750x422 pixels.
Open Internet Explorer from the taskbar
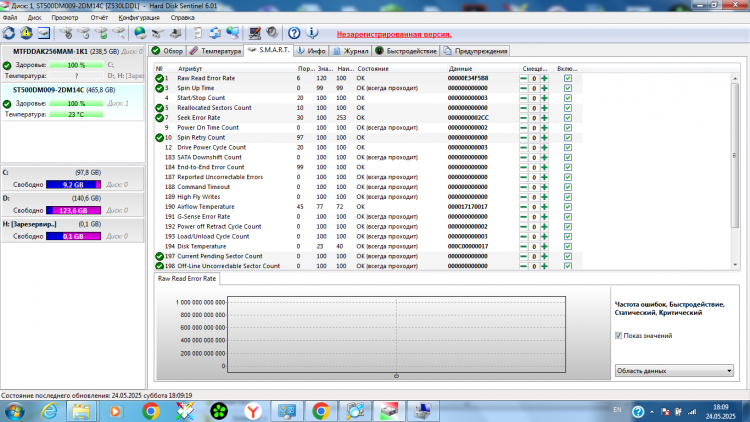49,411
